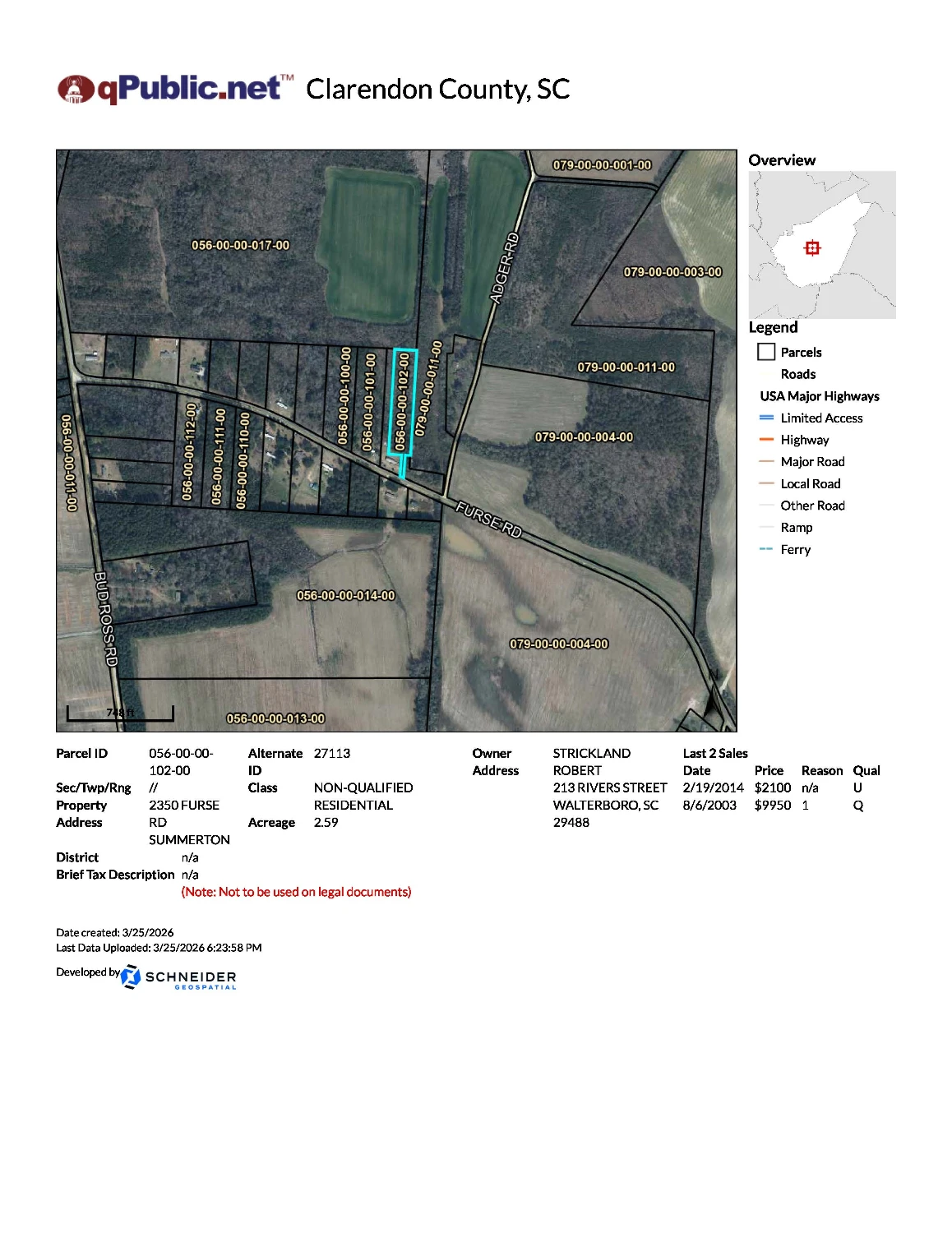Click parcel label 079-00-00-003-00
Viewport: 952px width, 1233px height.
pyautogui.click(x=672, y=272)
